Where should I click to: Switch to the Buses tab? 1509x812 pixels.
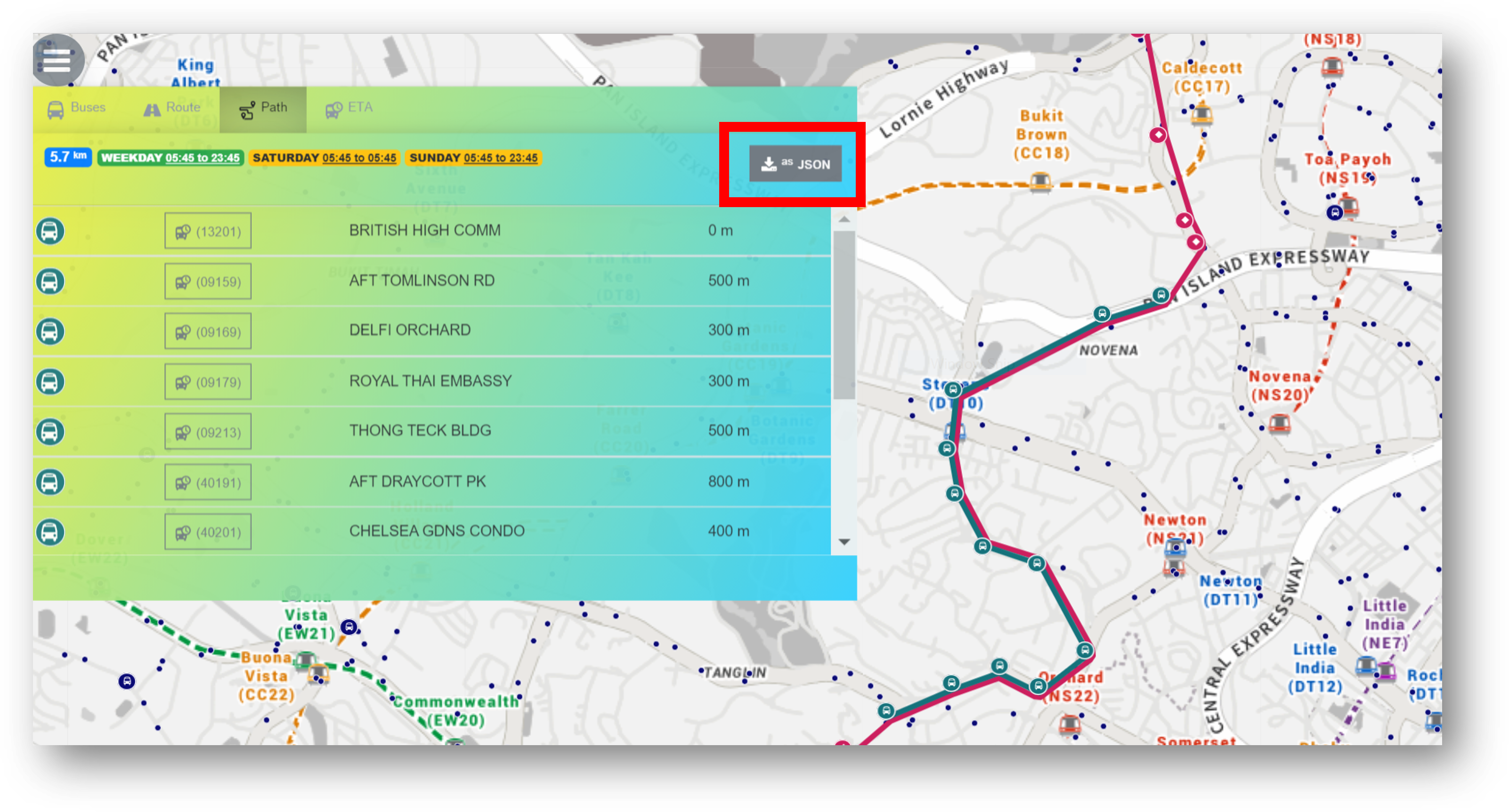pos(77,108)
